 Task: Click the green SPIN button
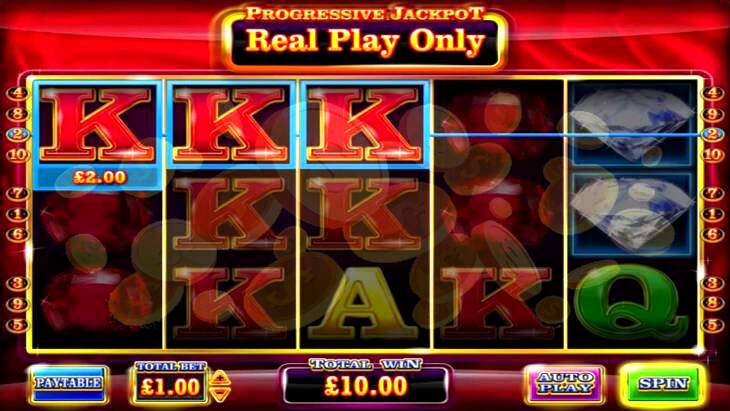pyautogui.click(x=662, y=384)
